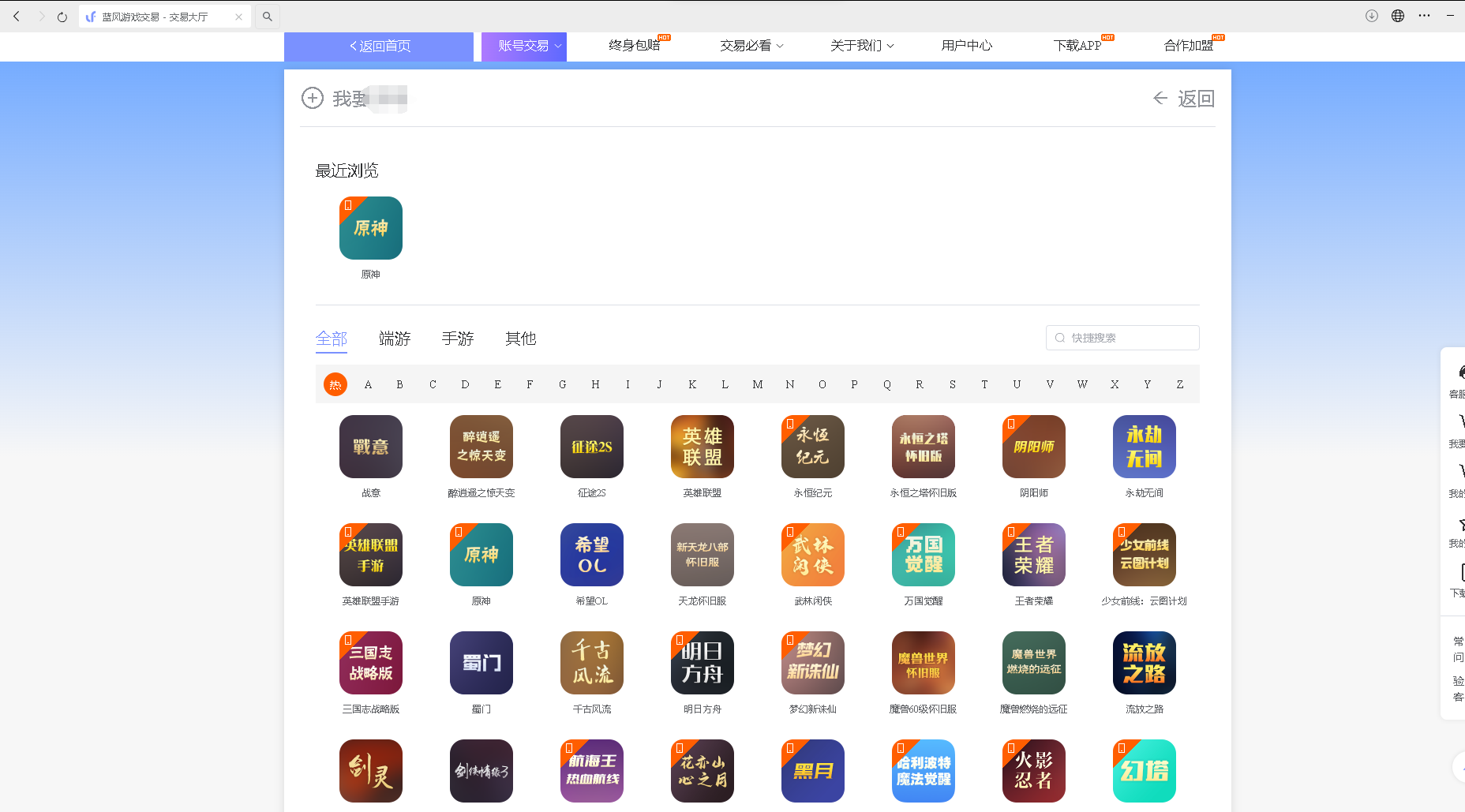Image resolution: width=1465 pixels, height=812 pixels.
Task: Select the 幻塔 game icon
Action: point(1144,771)
